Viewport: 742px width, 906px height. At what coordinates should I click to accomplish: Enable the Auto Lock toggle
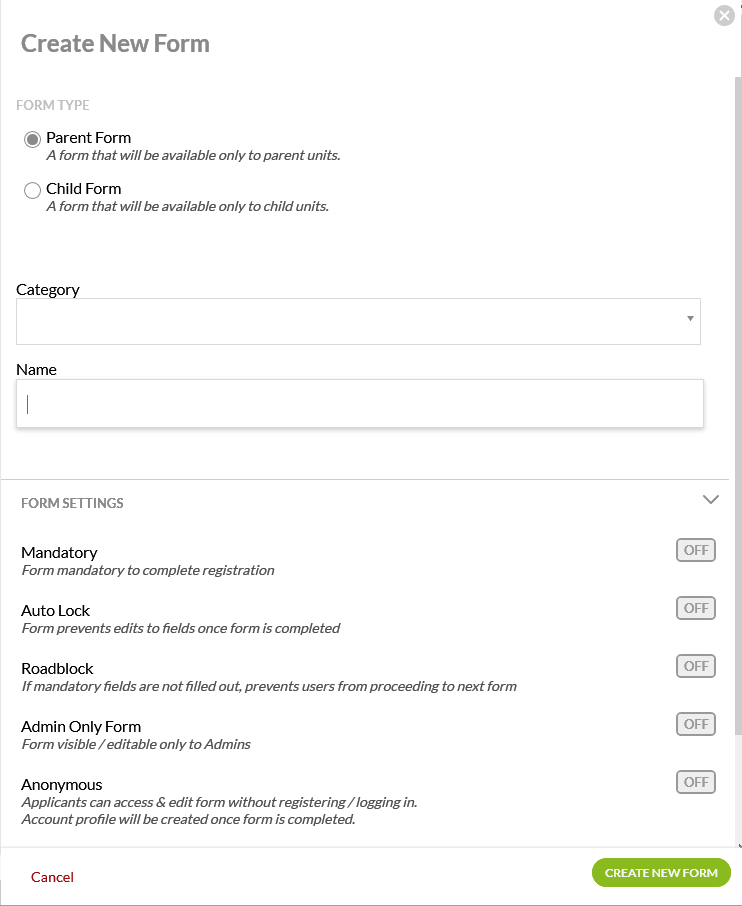(696, 608)
